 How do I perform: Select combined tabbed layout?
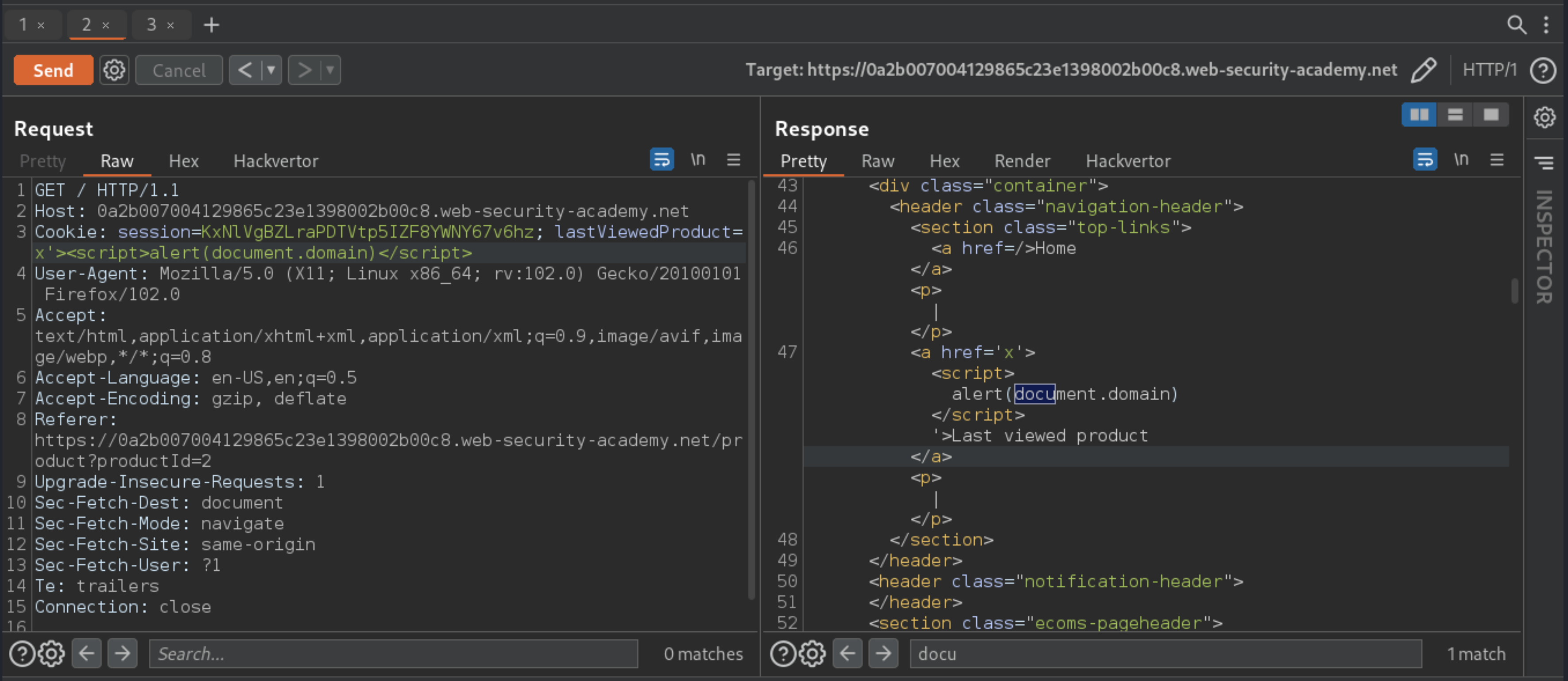coord(1491,114)
